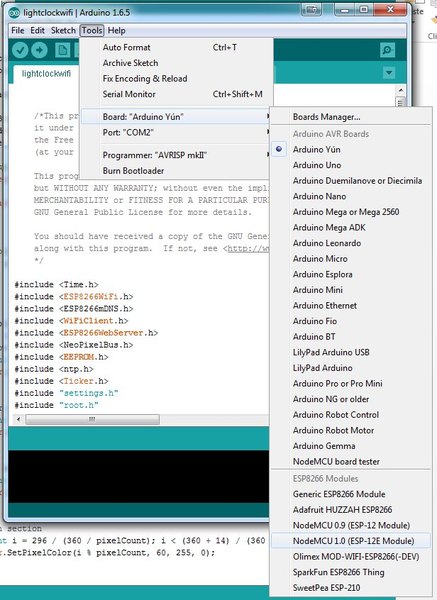Select SparkFun ESP8266 Thing board
This screenshot has height=600, width=437.
pyautogui.click(x=351, y=572)
